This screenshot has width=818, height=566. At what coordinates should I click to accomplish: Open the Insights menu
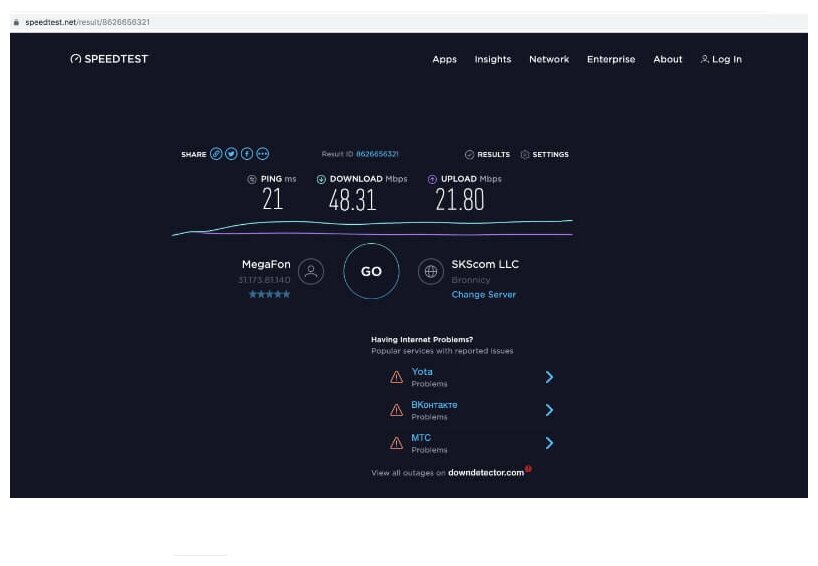pos(493,59)
